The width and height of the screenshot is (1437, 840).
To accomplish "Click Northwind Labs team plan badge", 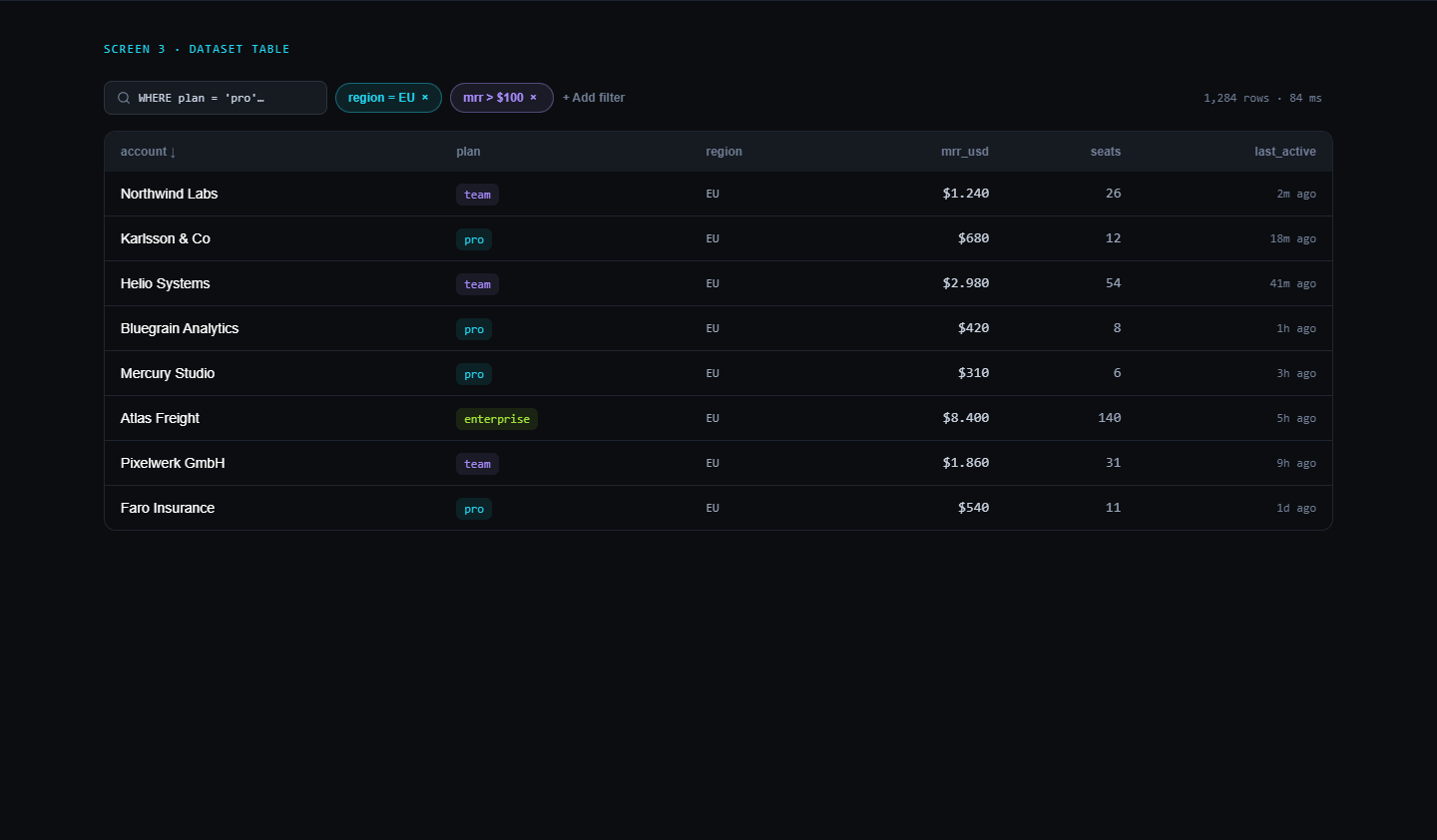I will [477, 195].
